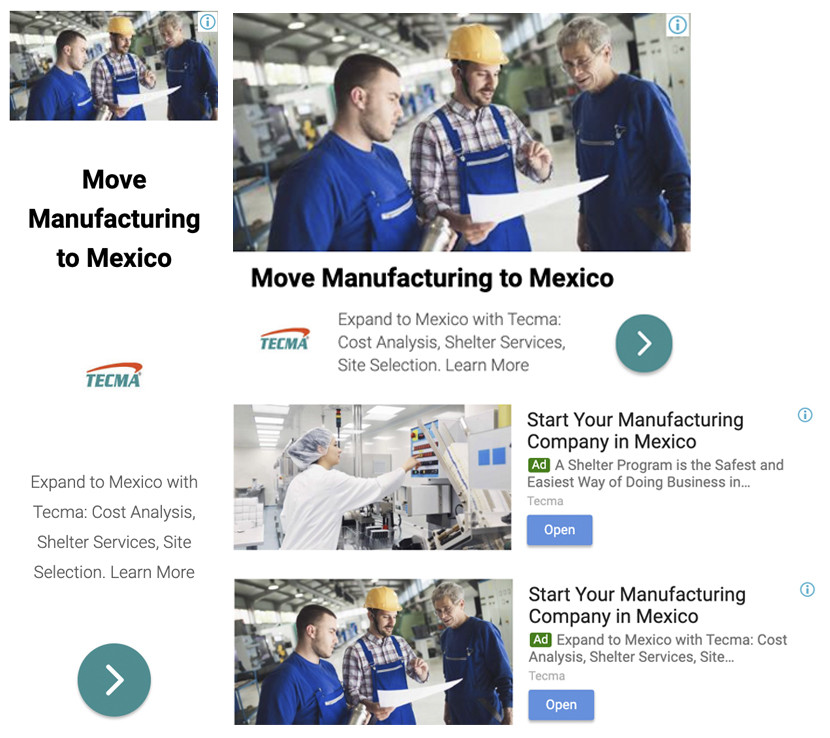
Task: Click the green Ad badge in the Shelter Program ad
Action: [x=539, y=465]
